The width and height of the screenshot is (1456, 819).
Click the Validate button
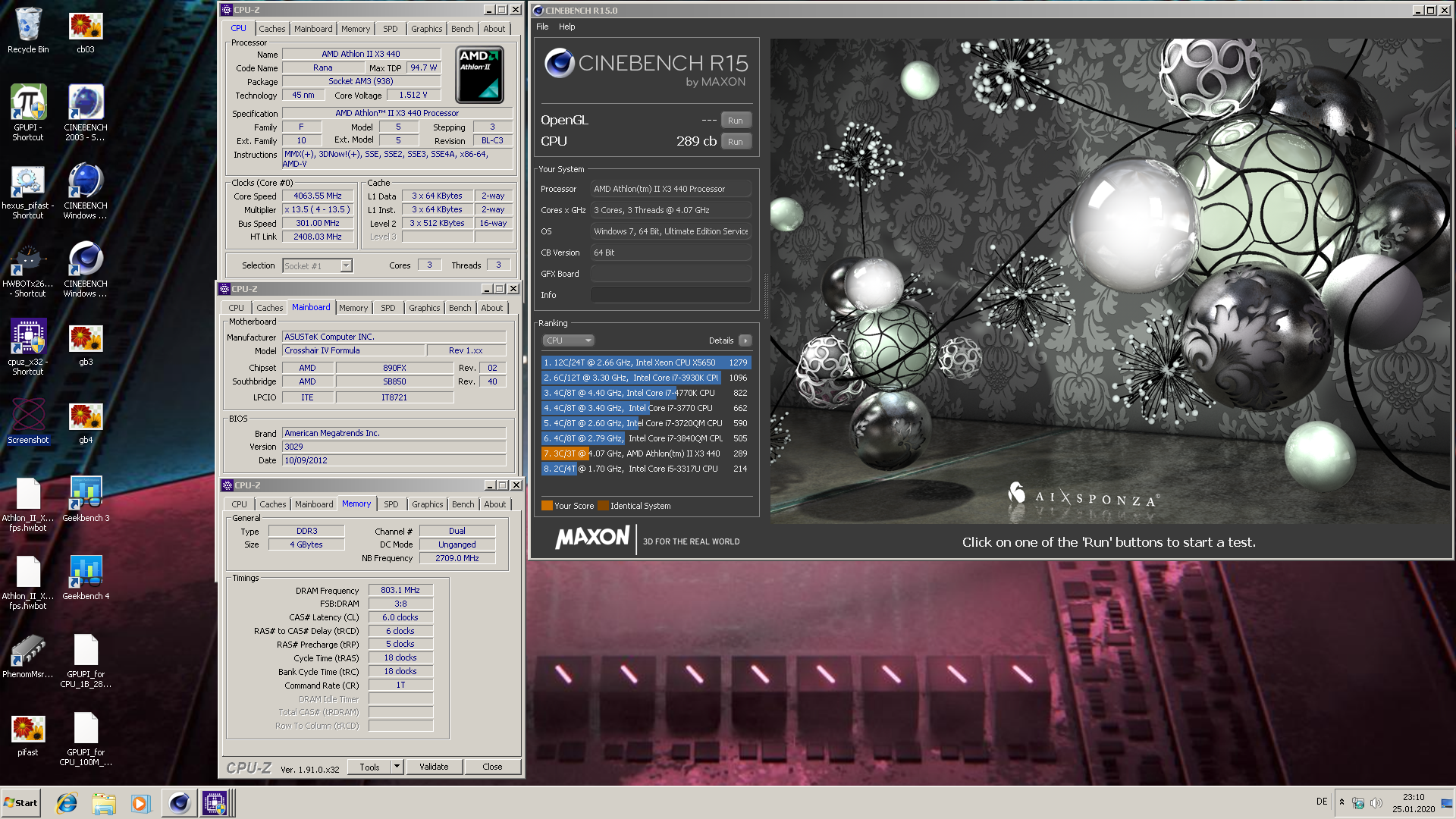pos(434,767)
